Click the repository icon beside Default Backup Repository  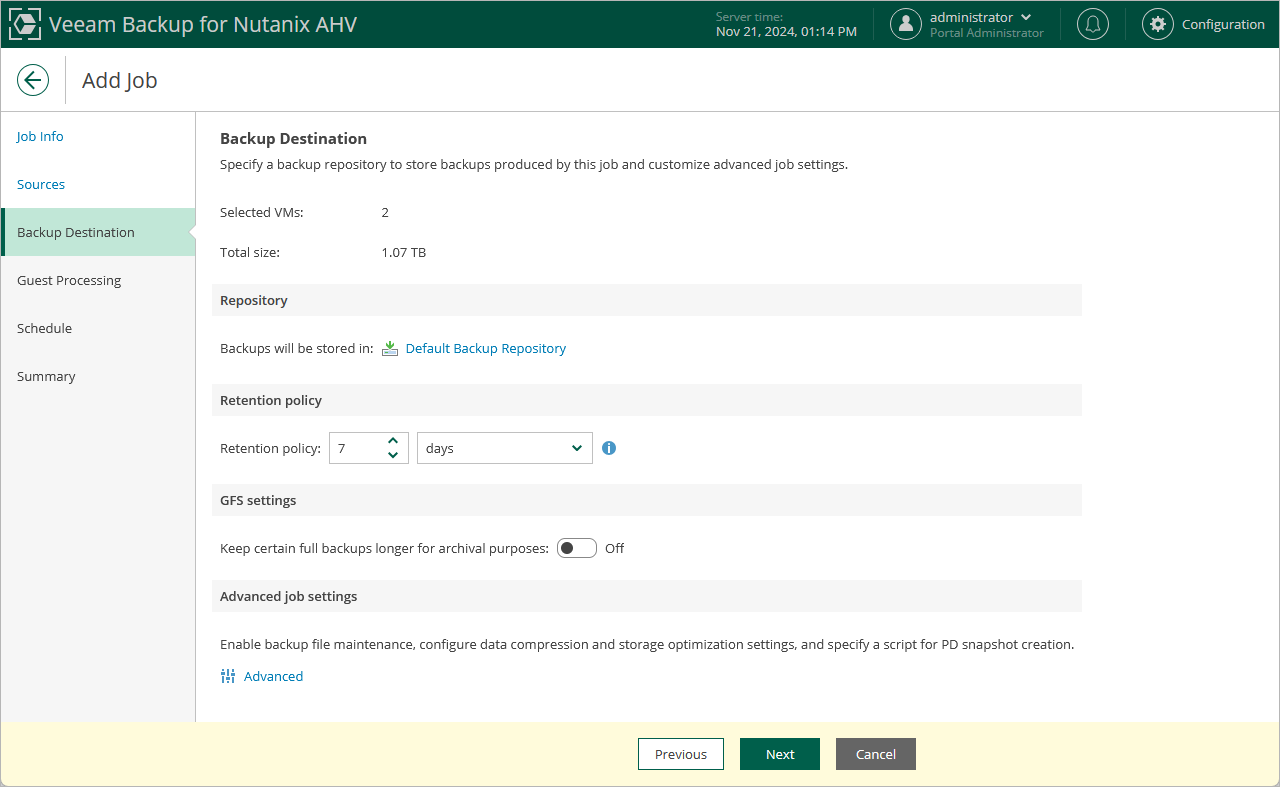[390, 348]
